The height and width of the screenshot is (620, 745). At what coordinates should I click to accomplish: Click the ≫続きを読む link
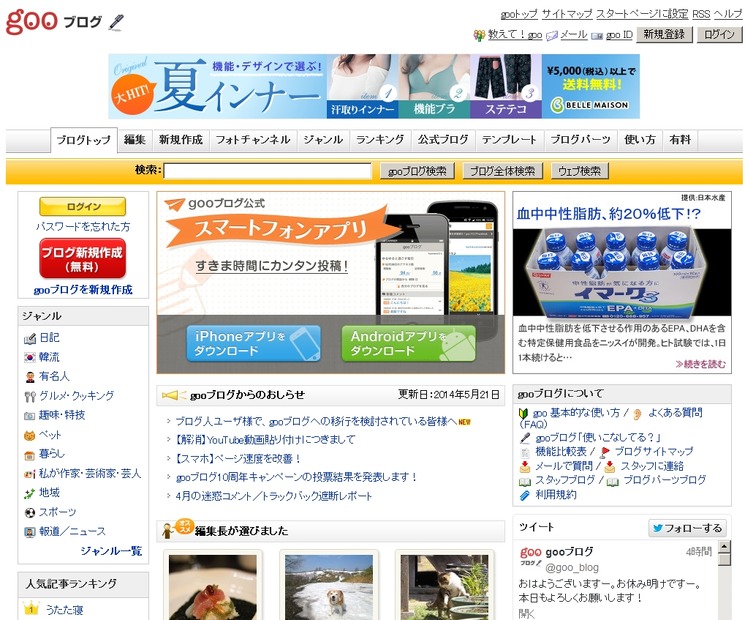pos(700,364)
